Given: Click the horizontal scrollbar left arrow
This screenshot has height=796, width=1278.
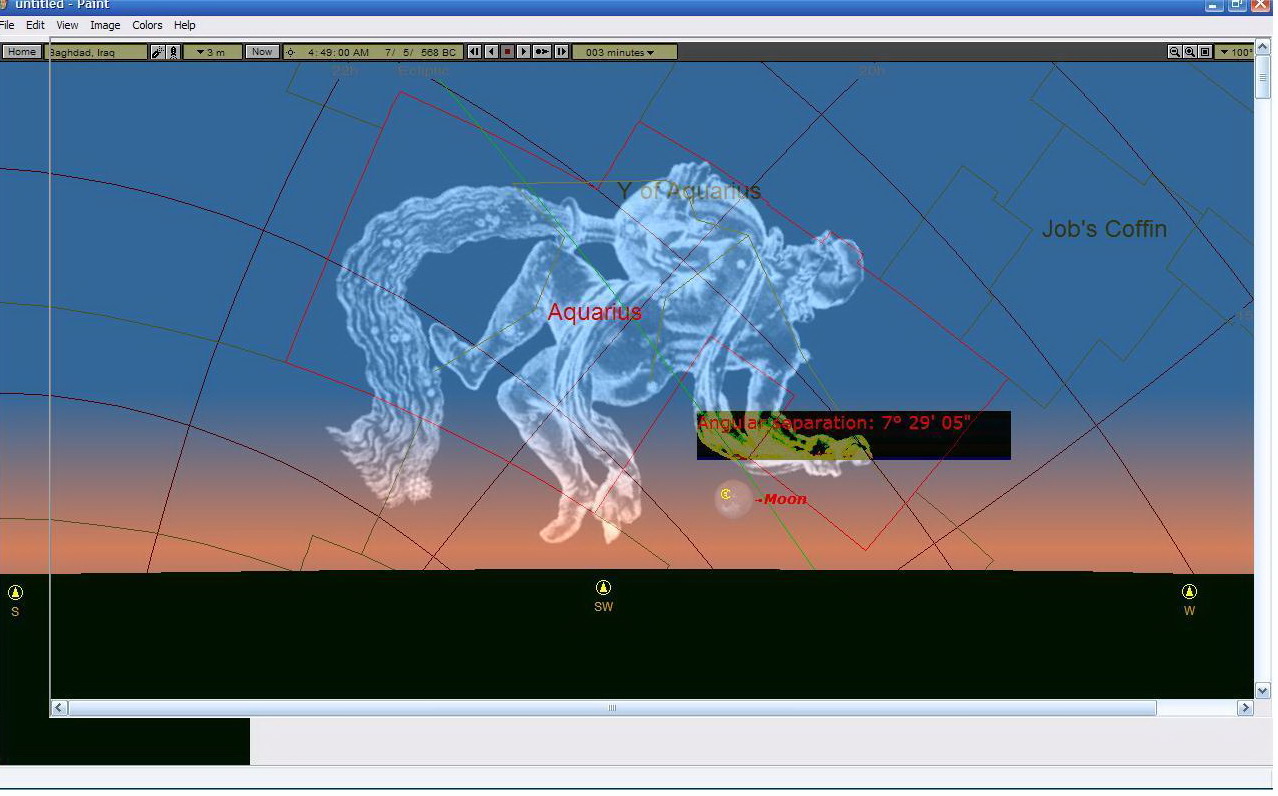Looking at the screenshot, I should [59, 708].
